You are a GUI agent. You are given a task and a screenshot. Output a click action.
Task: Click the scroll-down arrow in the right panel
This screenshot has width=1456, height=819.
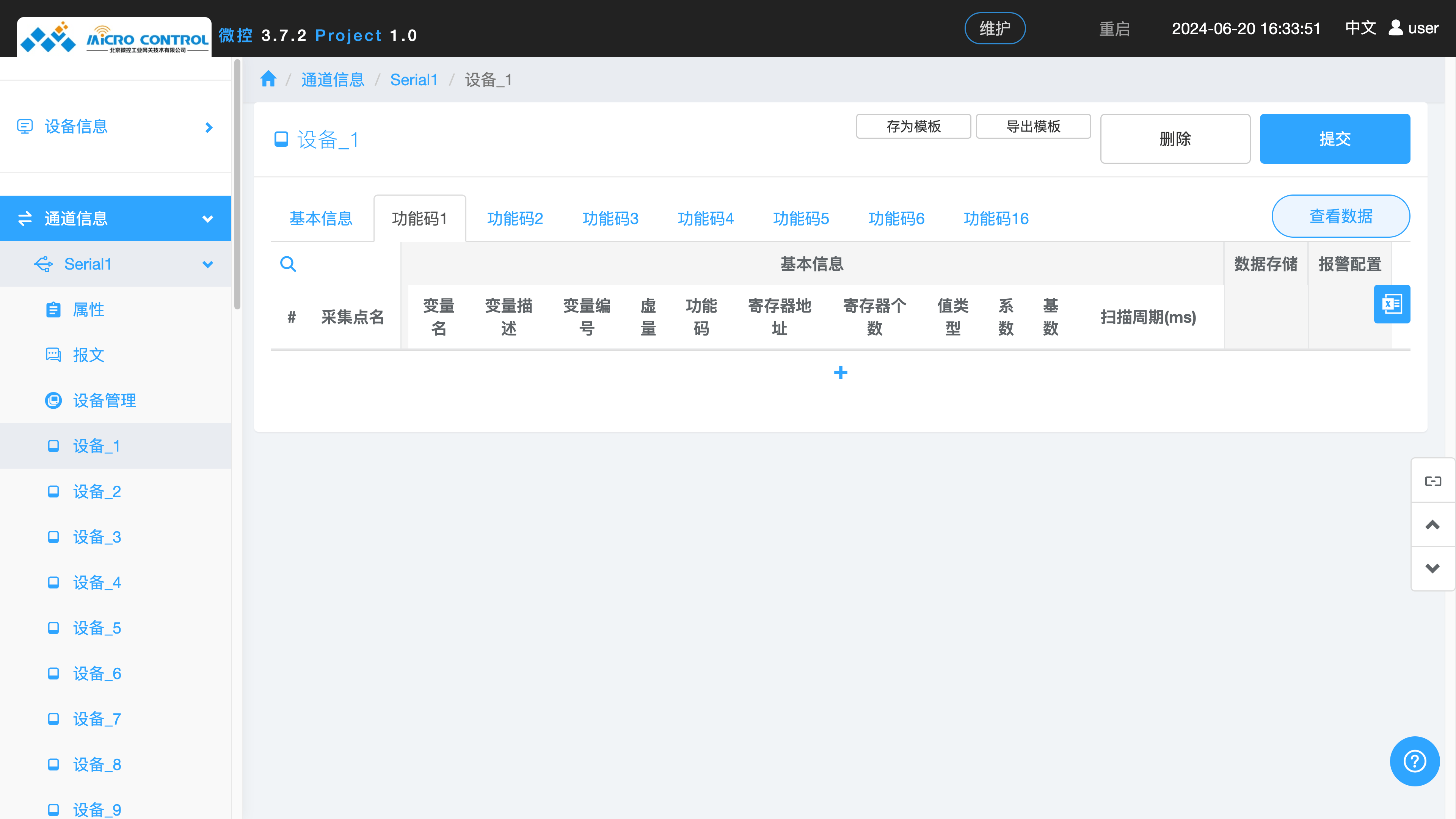1432,569
